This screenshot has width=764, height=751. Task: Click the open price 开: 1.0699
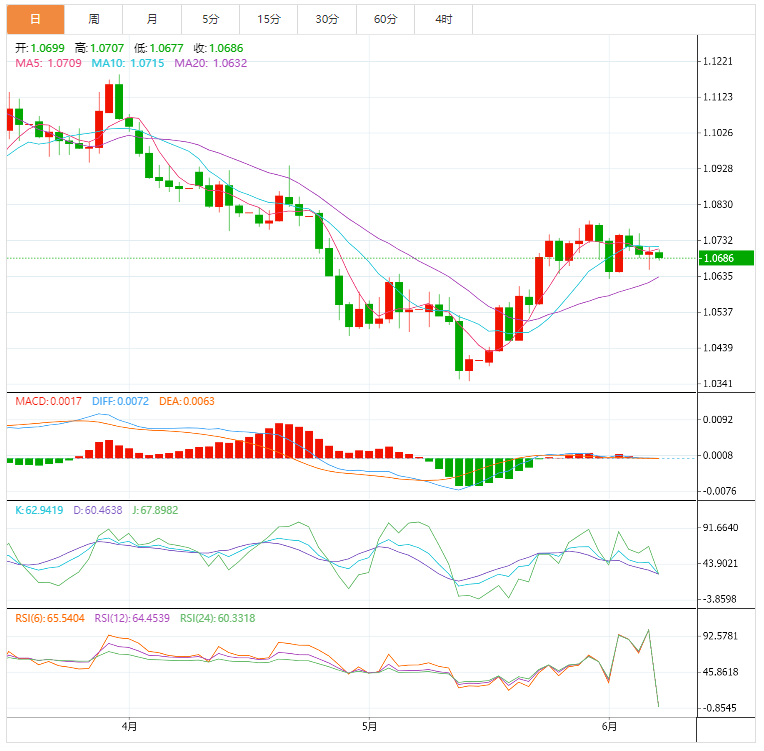[x=40, y=48]
